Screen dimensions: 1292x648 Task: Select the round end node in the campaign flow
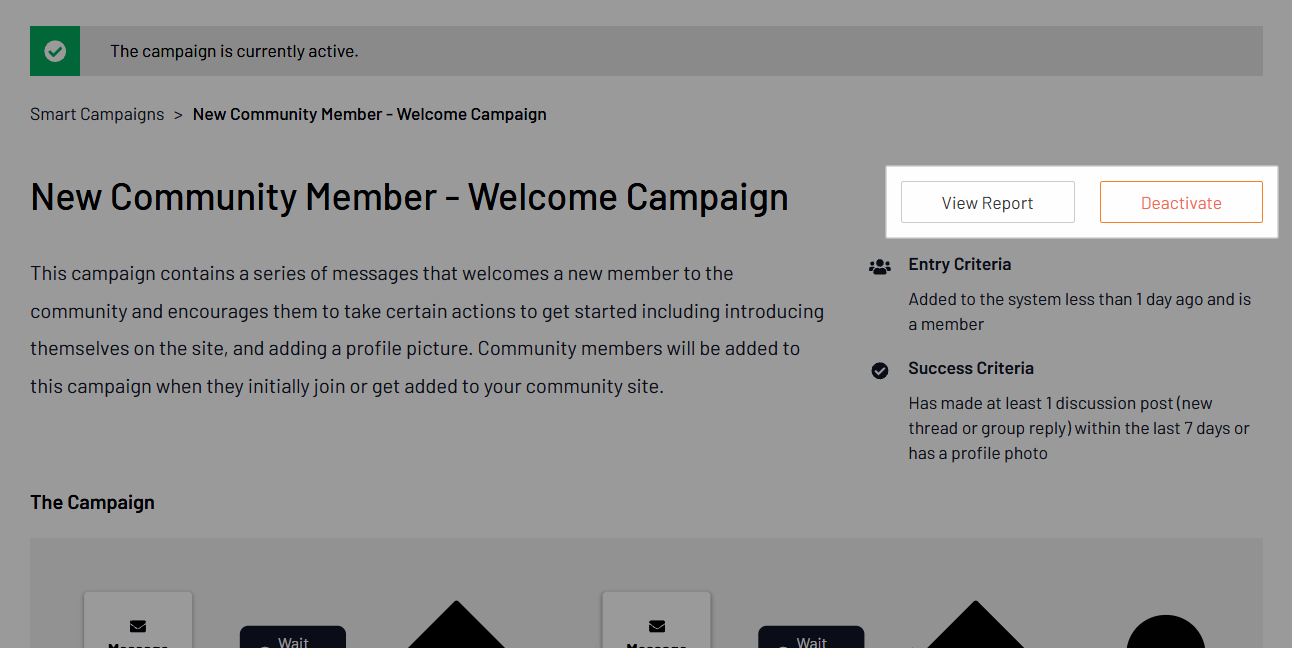[x=1165, y=640]
